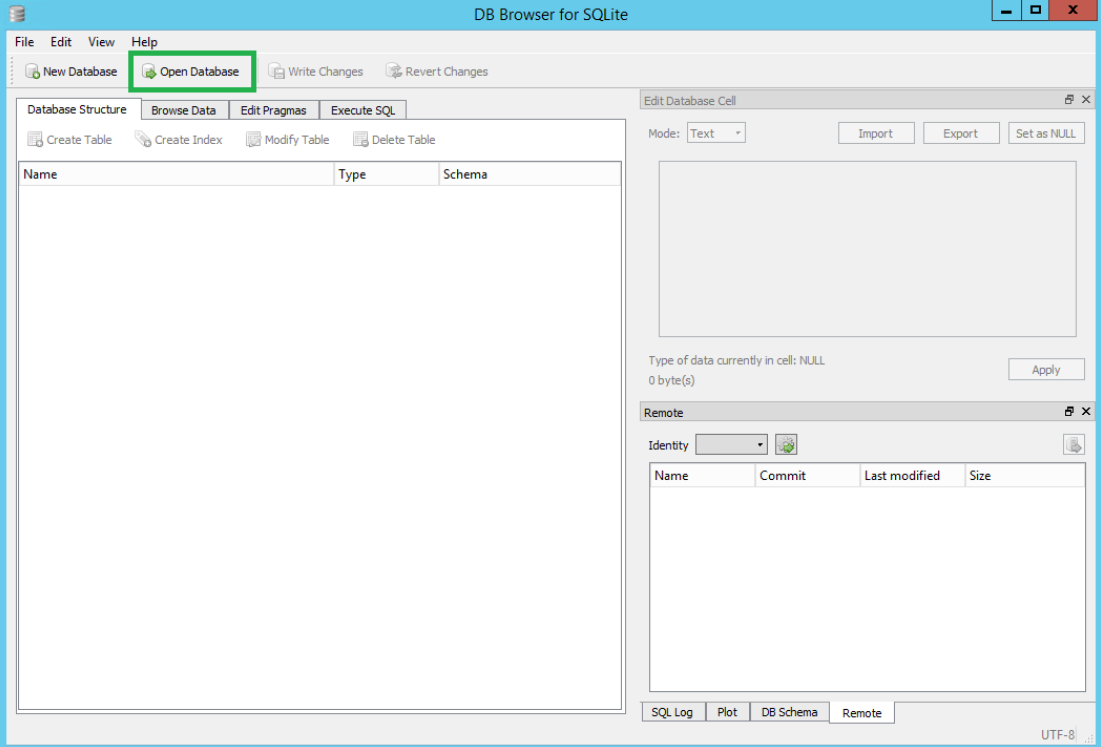1101x747 pixels.
Task: Switch to the Browse Data tab
Action: (x=184, y=110)
